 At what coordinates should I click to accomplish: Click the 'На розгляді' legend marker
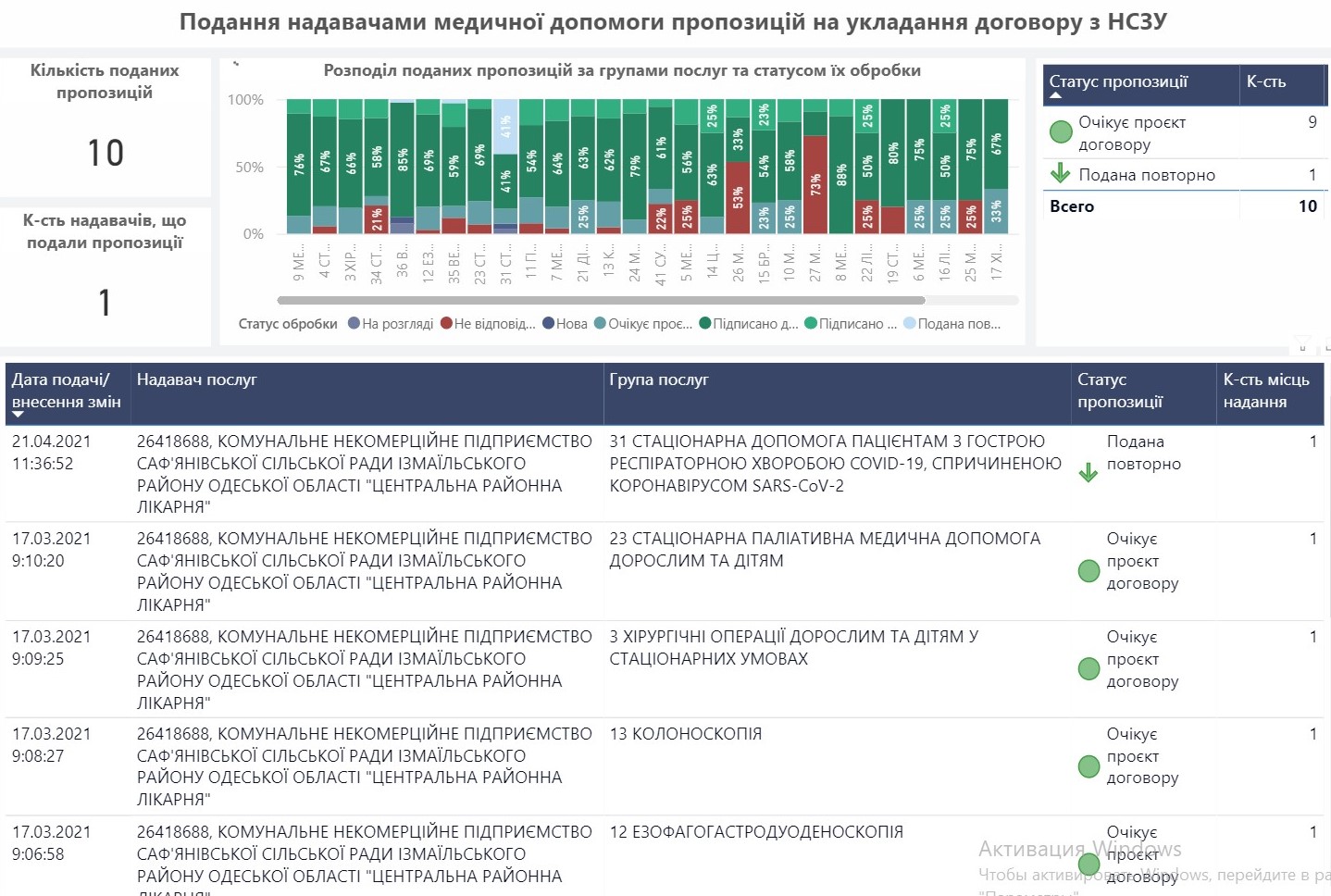click(354, 323)
